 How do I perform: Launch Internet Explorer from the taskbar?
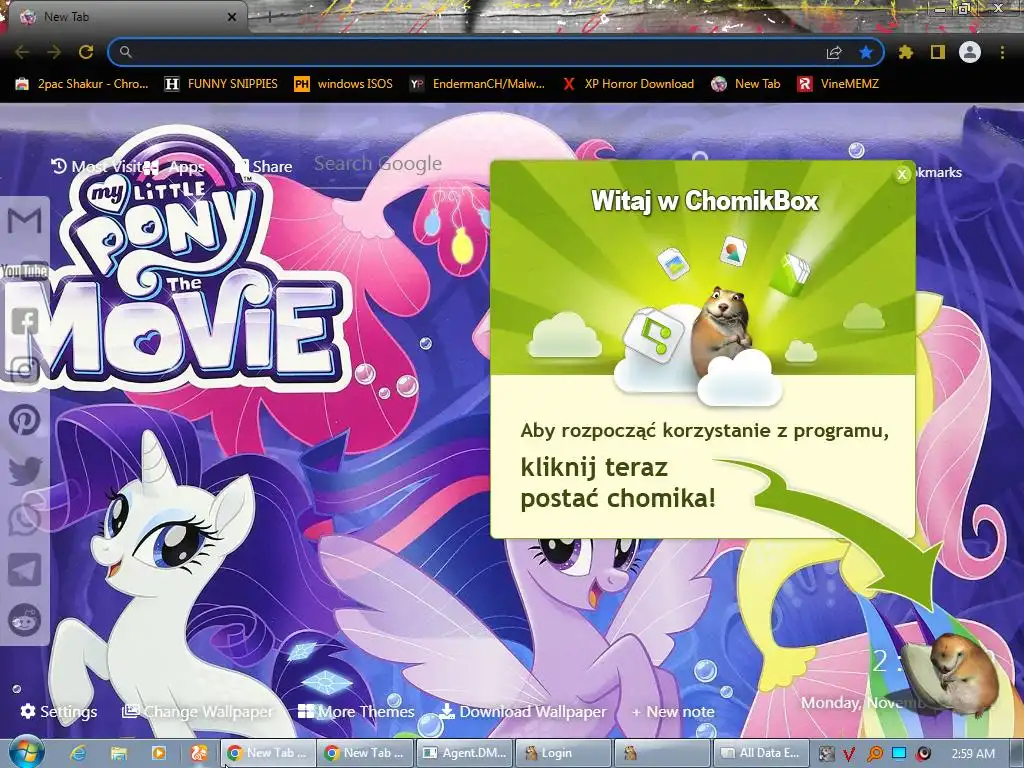pyautogui.click(x=78, y=753)
